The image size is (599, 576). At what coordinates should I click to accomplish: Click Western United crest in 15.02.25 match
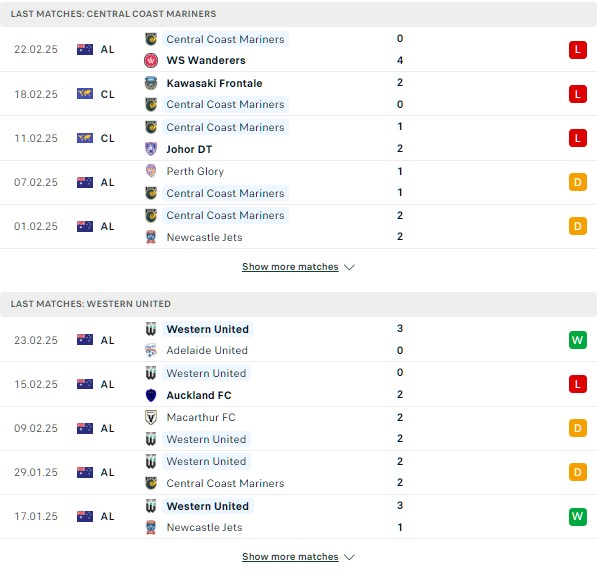pos(151,373)
